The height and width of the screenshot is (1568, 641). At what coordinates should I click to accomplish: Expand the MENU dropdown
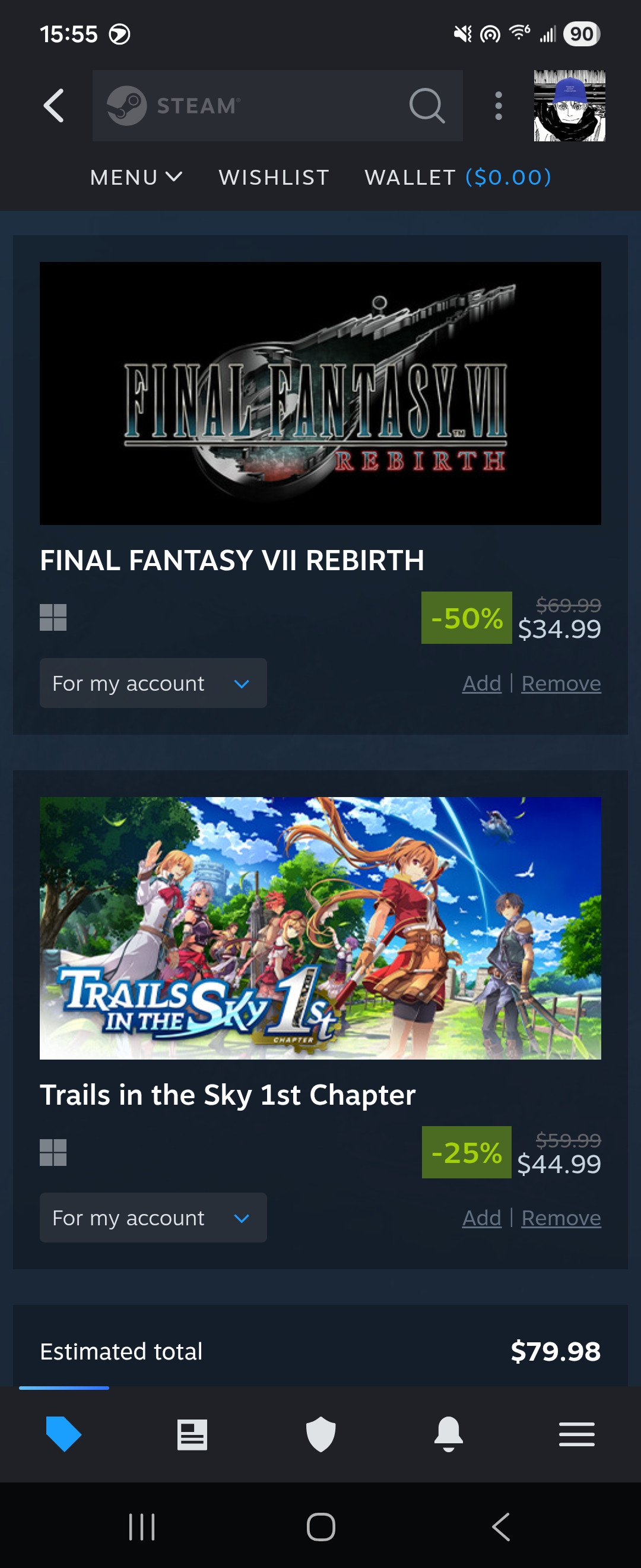pyautogui.click(x=137, y=177)
